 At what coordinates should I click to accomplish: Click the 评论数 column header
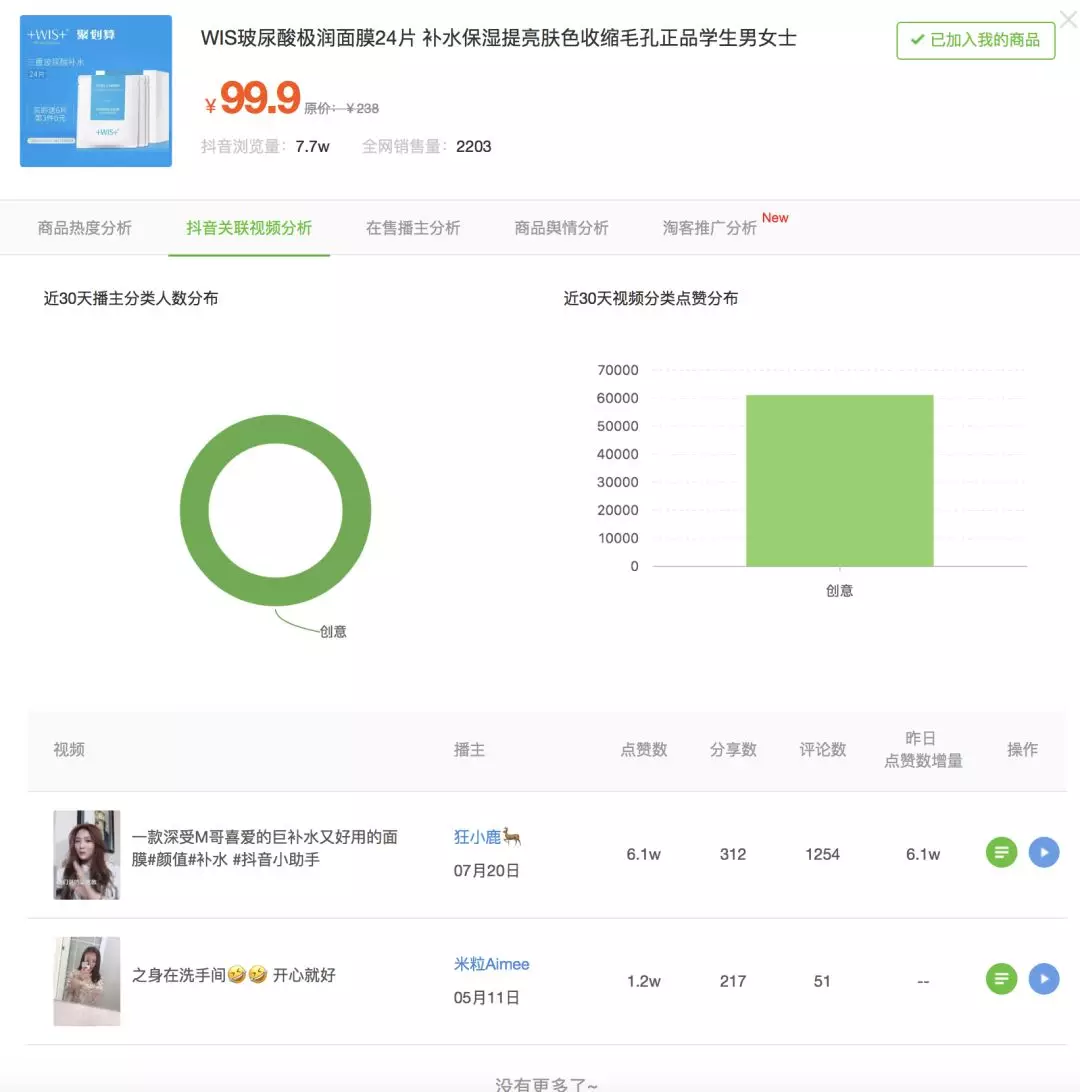click(822, 749)
